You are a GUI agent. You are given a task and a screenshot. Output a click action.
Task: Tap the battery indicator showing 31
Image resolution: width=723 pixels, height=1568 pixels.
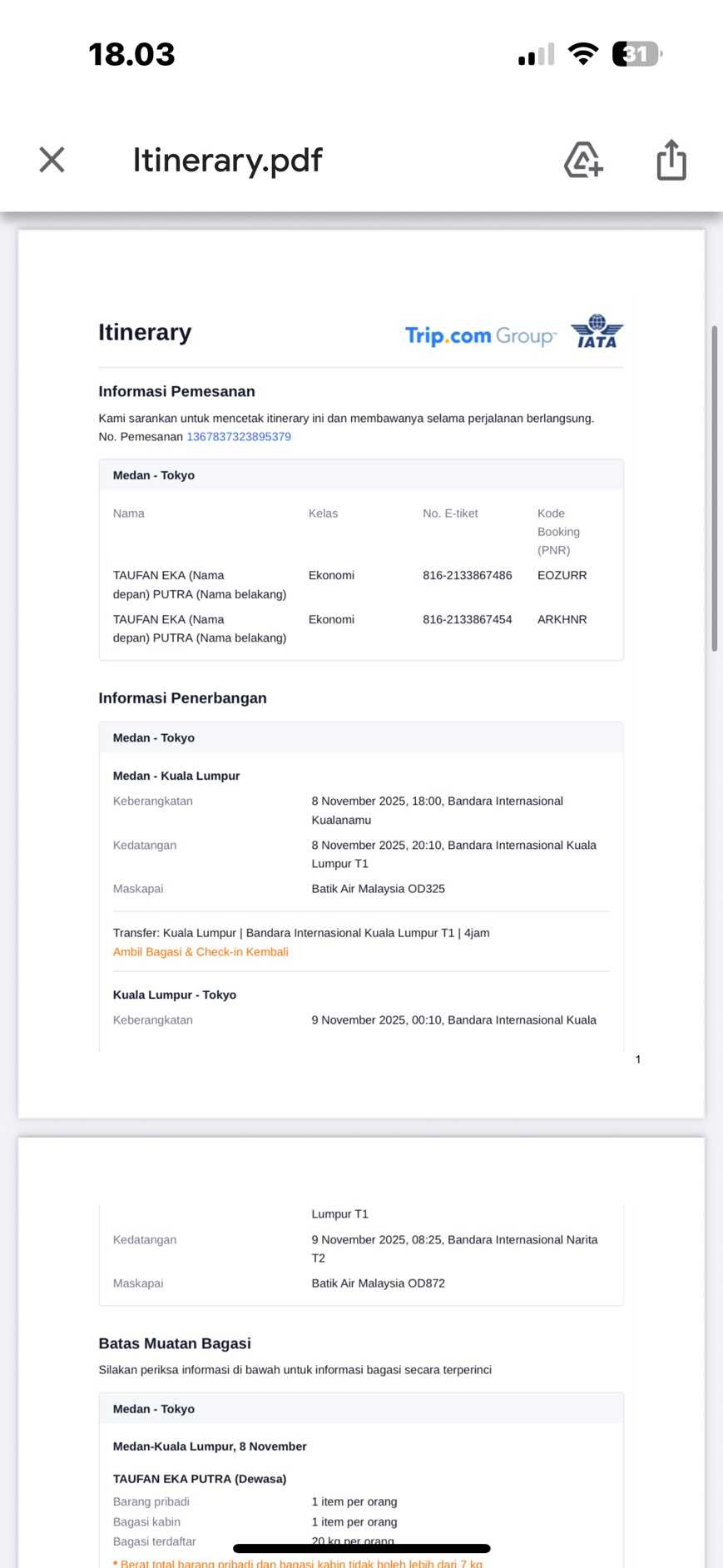[x=636, y=55]
